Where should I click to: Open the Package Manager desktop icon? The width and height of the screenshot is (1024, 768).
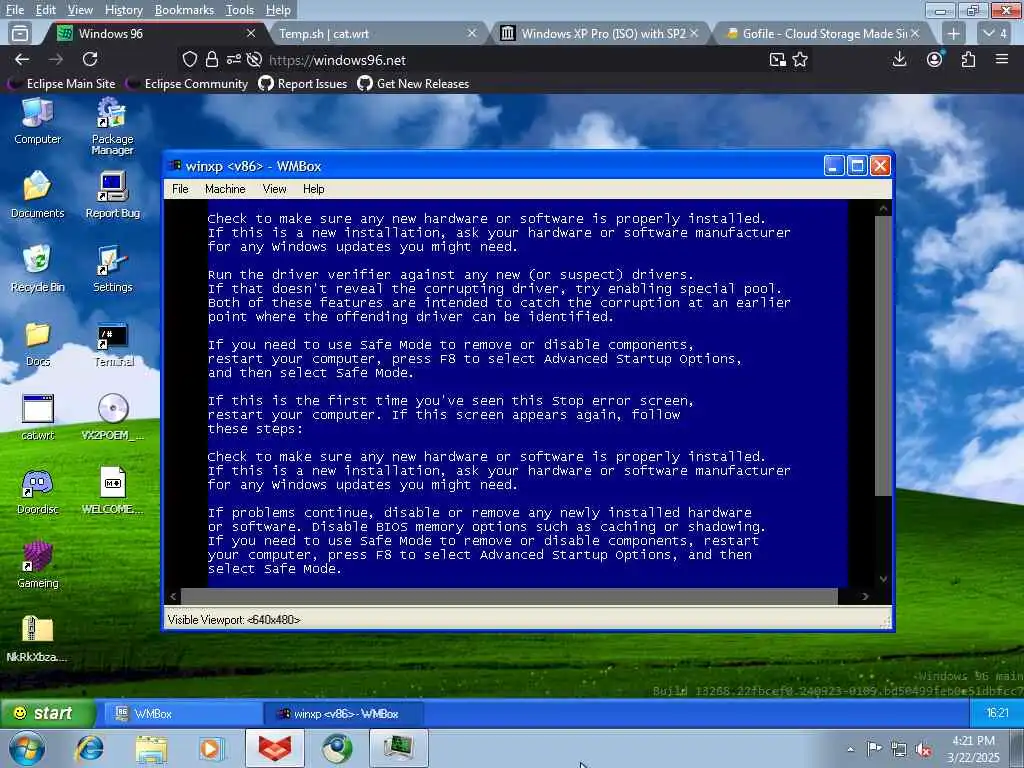pyautogui.click(x=112, y=126)
